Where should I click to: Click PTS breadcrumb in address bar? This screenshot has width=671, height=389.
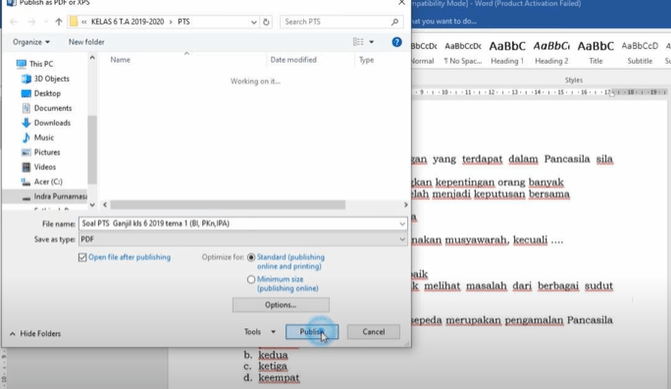click(184, 22)
